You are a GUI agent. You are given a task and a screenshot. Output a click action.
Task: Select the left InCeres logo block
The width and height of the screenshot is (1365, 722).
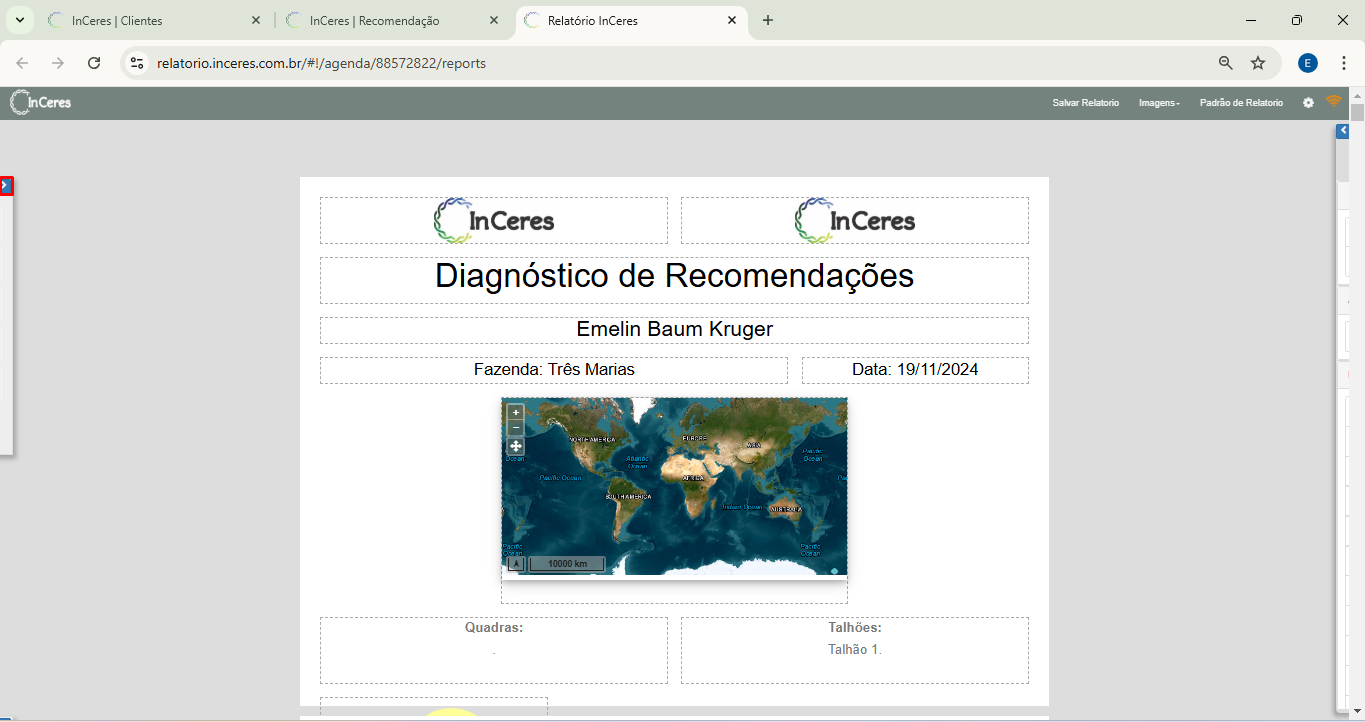pyautogui.click(x=494, y=220)
